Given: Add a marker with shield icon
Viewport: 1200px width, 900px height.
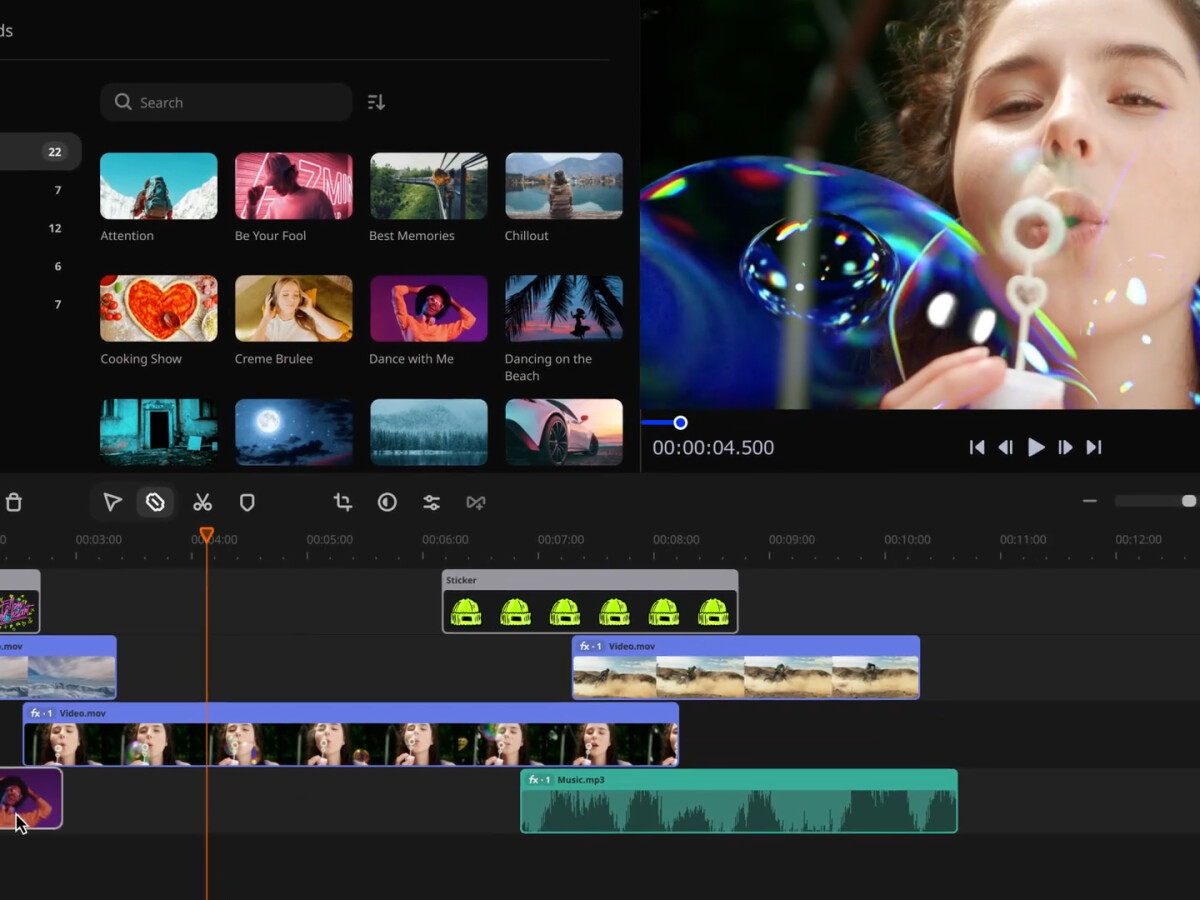Looking at the screenshot, I should pos(247,502).
